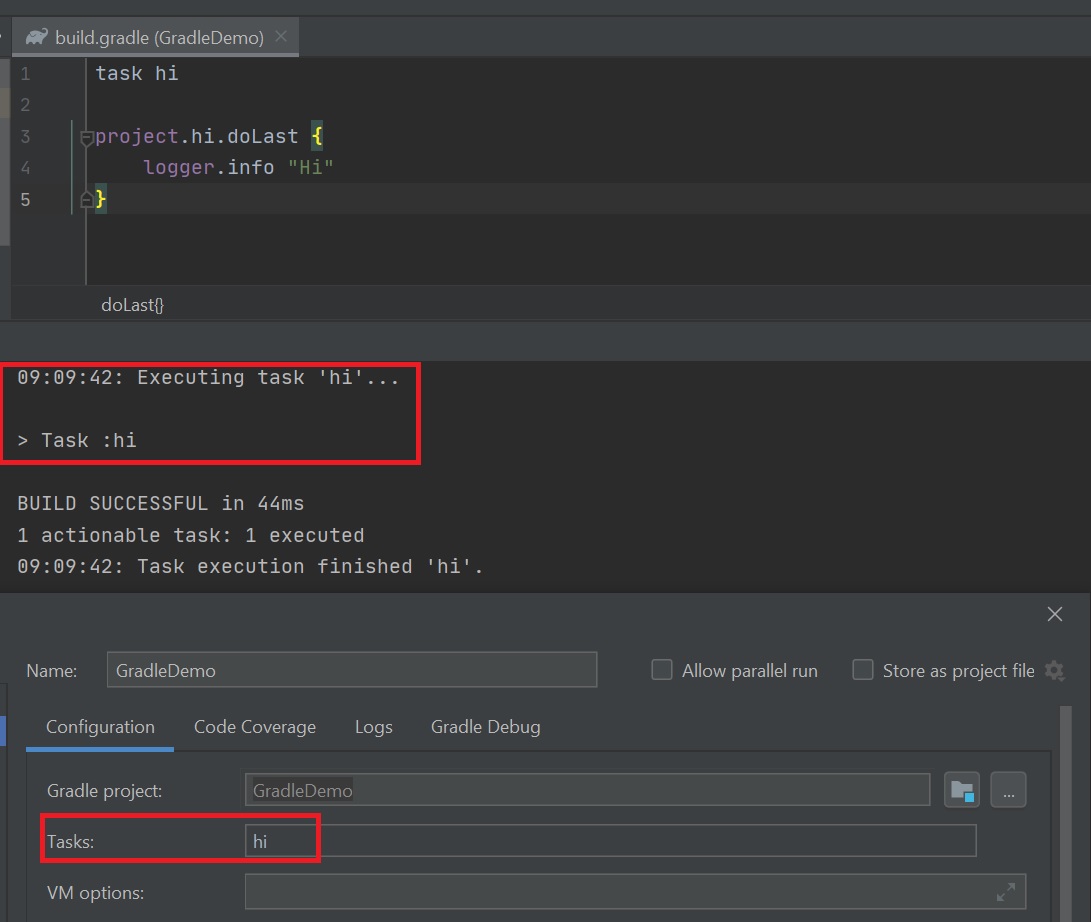Collapse the doLast block at line 3
This screenshot has width=1091, height=922.
pos(86,138)
